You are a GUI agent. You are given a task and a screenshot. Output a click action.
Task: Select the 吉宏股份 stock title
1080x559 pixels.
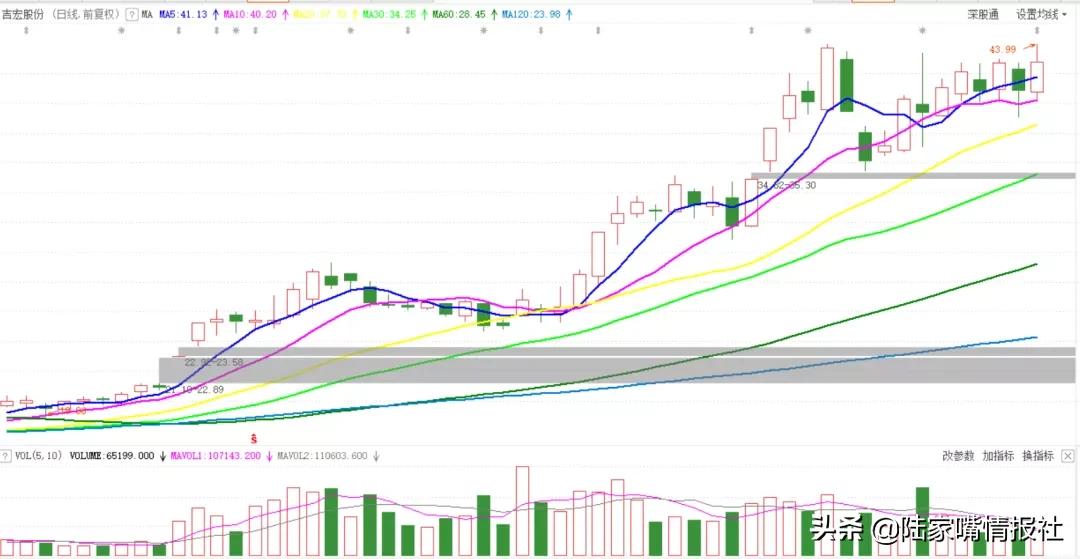(22, 14)
